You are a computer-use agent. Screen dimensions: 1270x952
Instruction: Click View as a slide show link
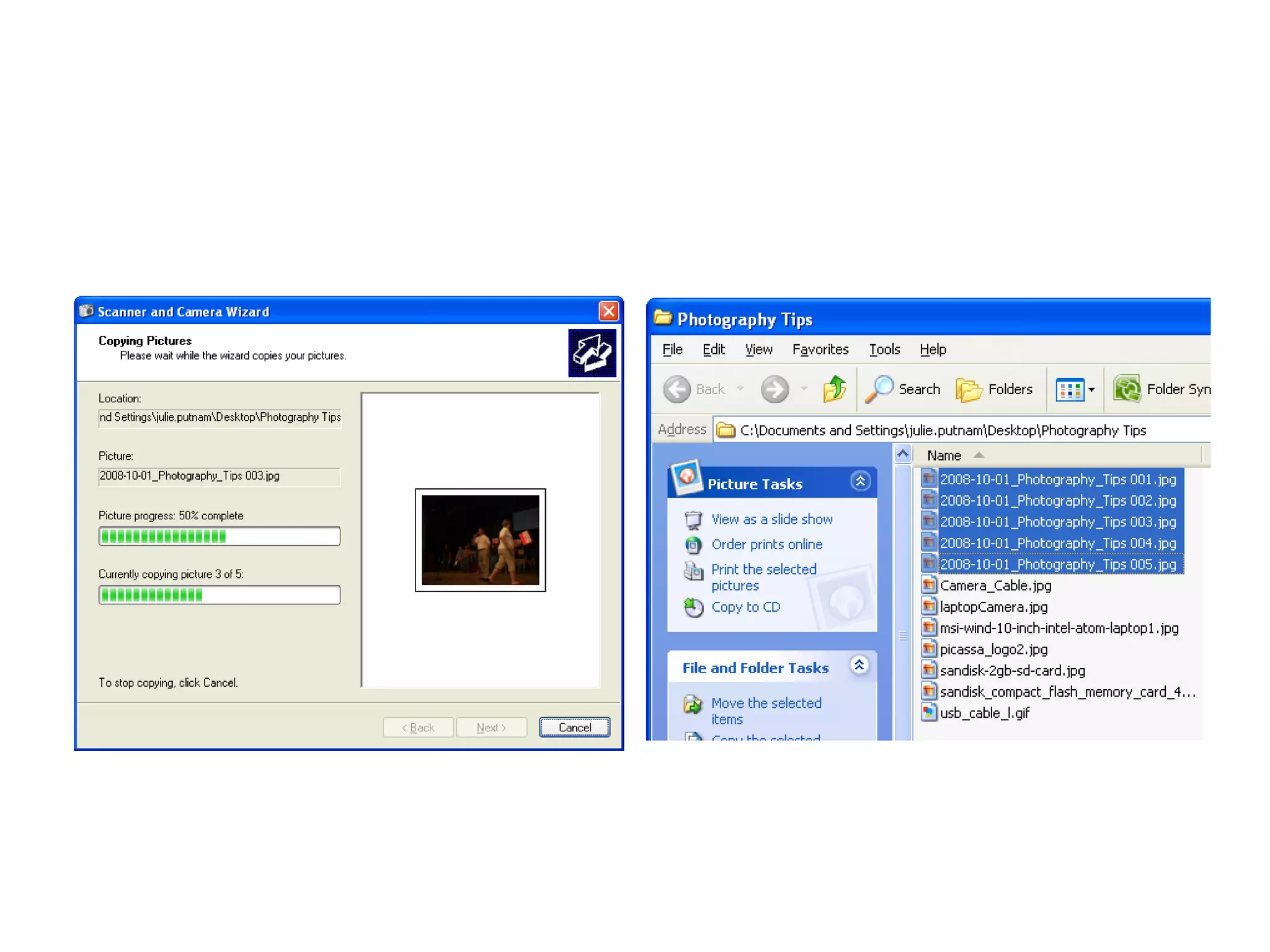771,519
